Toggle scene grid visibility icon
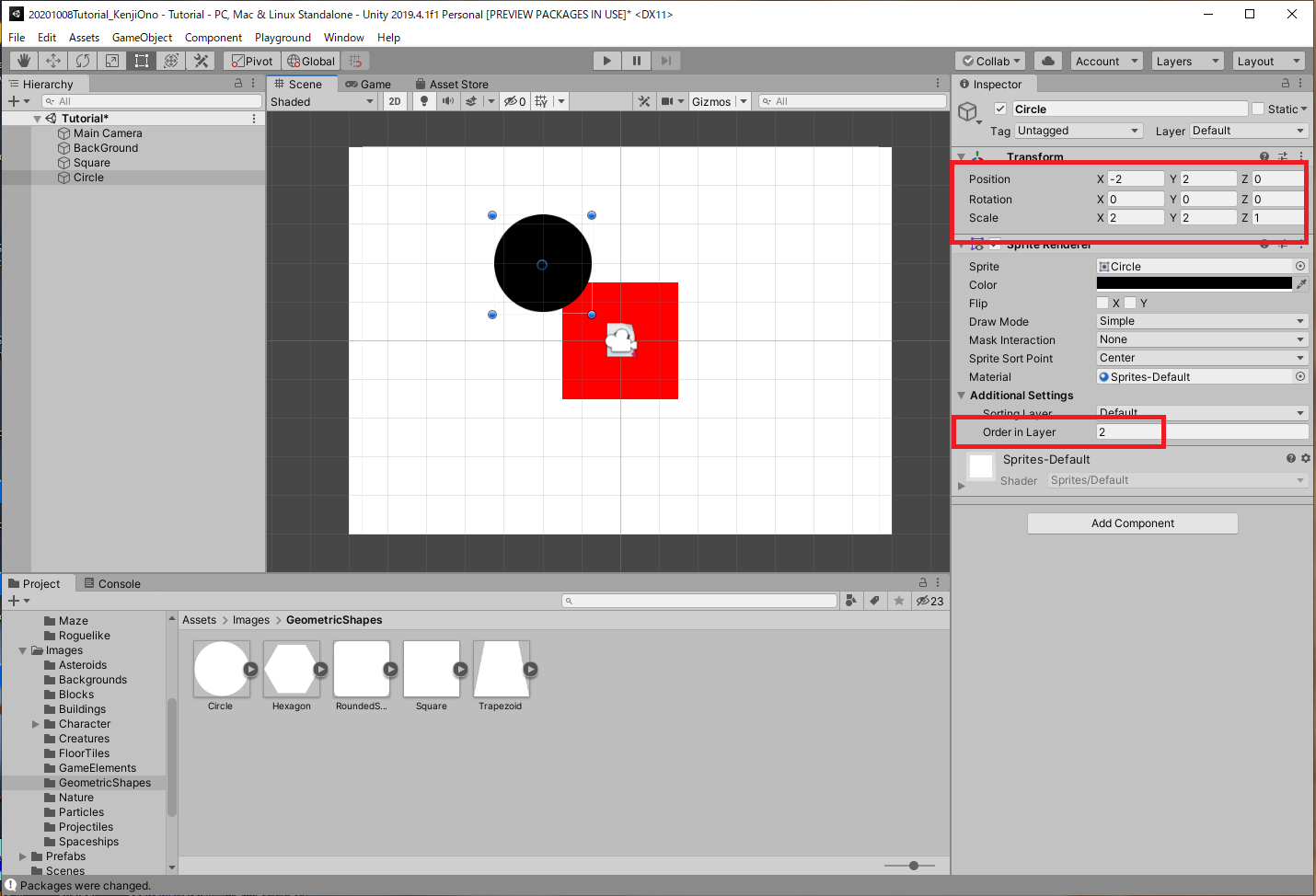Screen dimensions: 1316x896 click(x=541, y=101)
